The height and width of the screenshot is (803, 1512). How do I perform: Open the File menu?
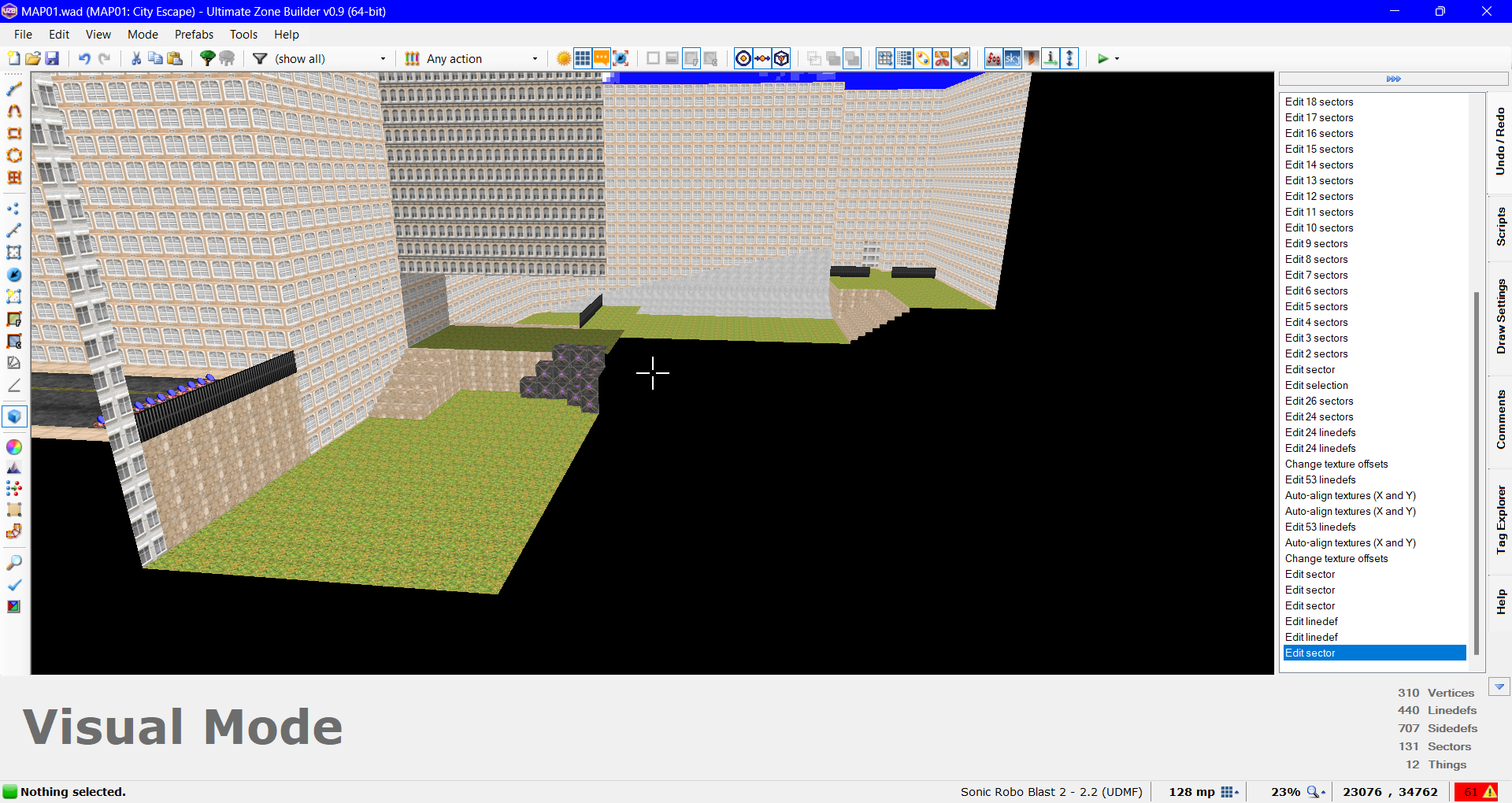pos(23,35)
